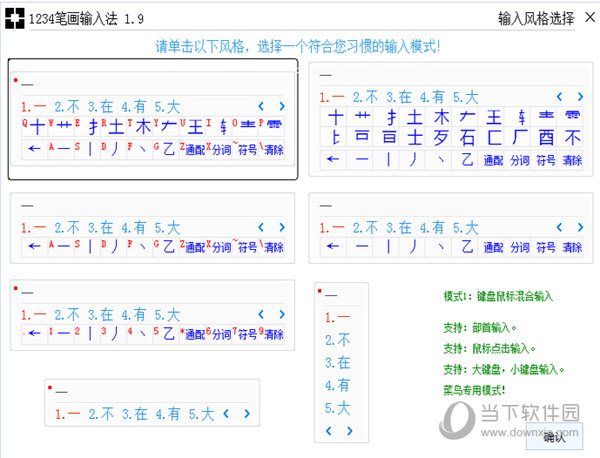The width and height of the screenshot is (600, 458).
Task: Click G-labeled 乙 stroke in the black-bordered panel
Action: (x=166, y=149)
